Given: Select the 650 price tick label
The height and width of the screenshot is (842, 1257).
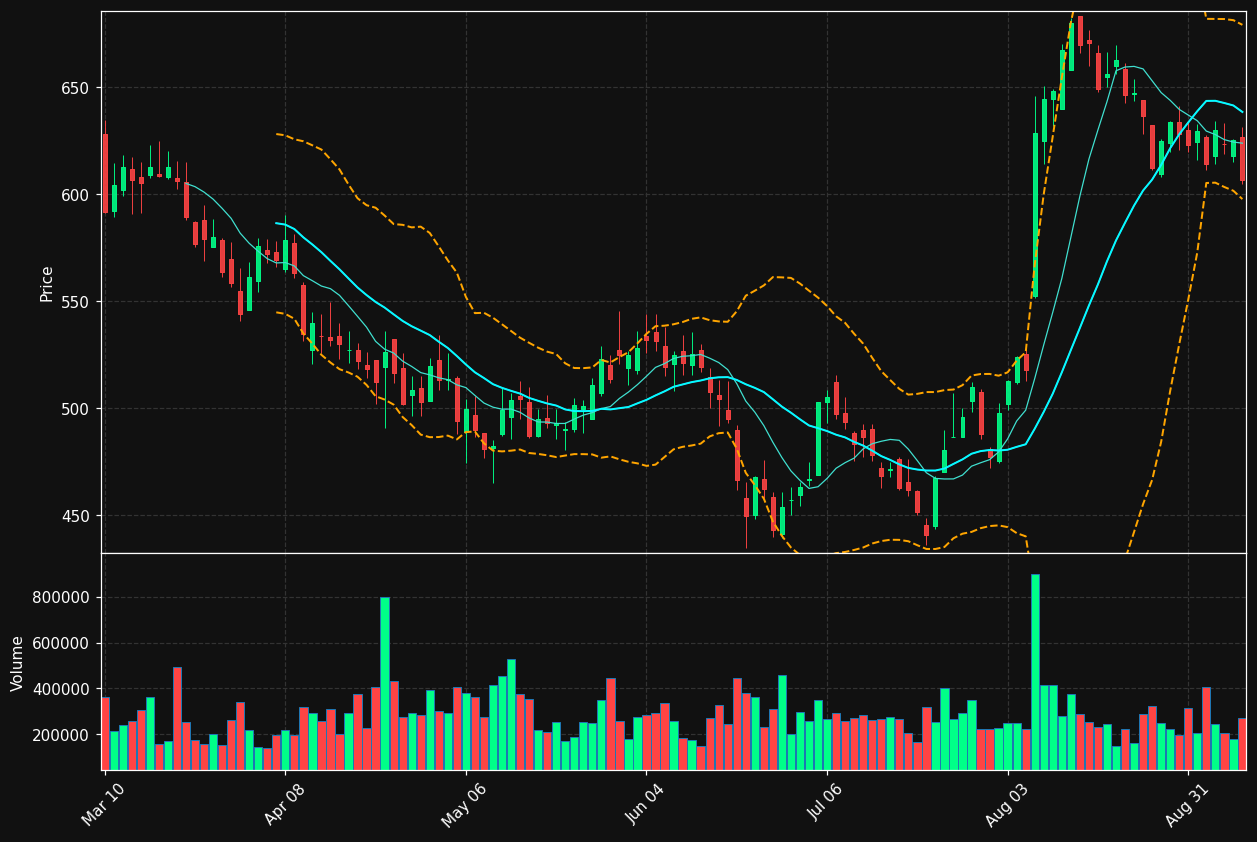Looking at the screenshot, I should coord(76,88).
